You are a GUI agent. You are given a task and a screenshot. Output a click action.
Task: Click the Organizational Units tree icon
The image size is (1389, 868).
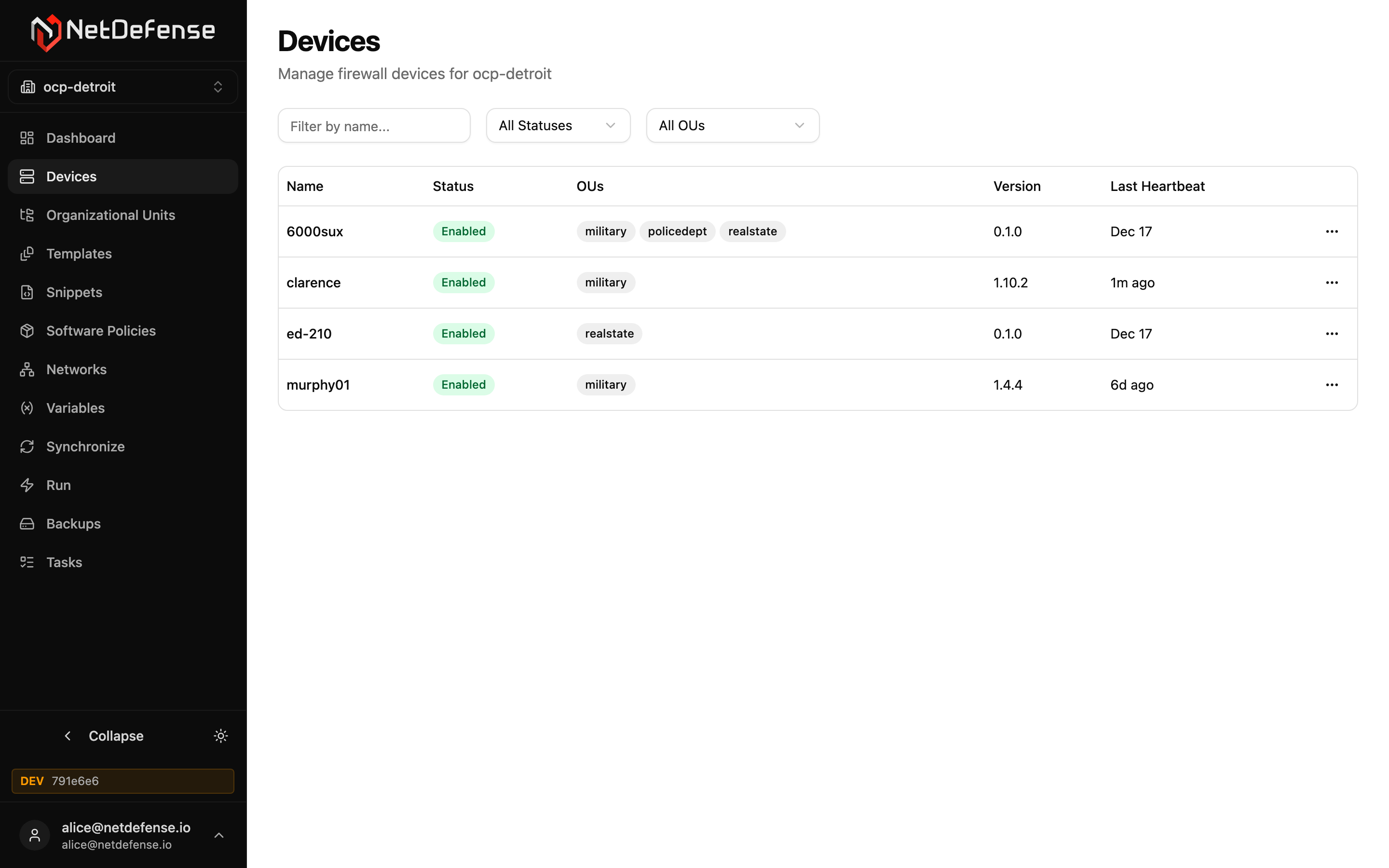tap(27, 215)
